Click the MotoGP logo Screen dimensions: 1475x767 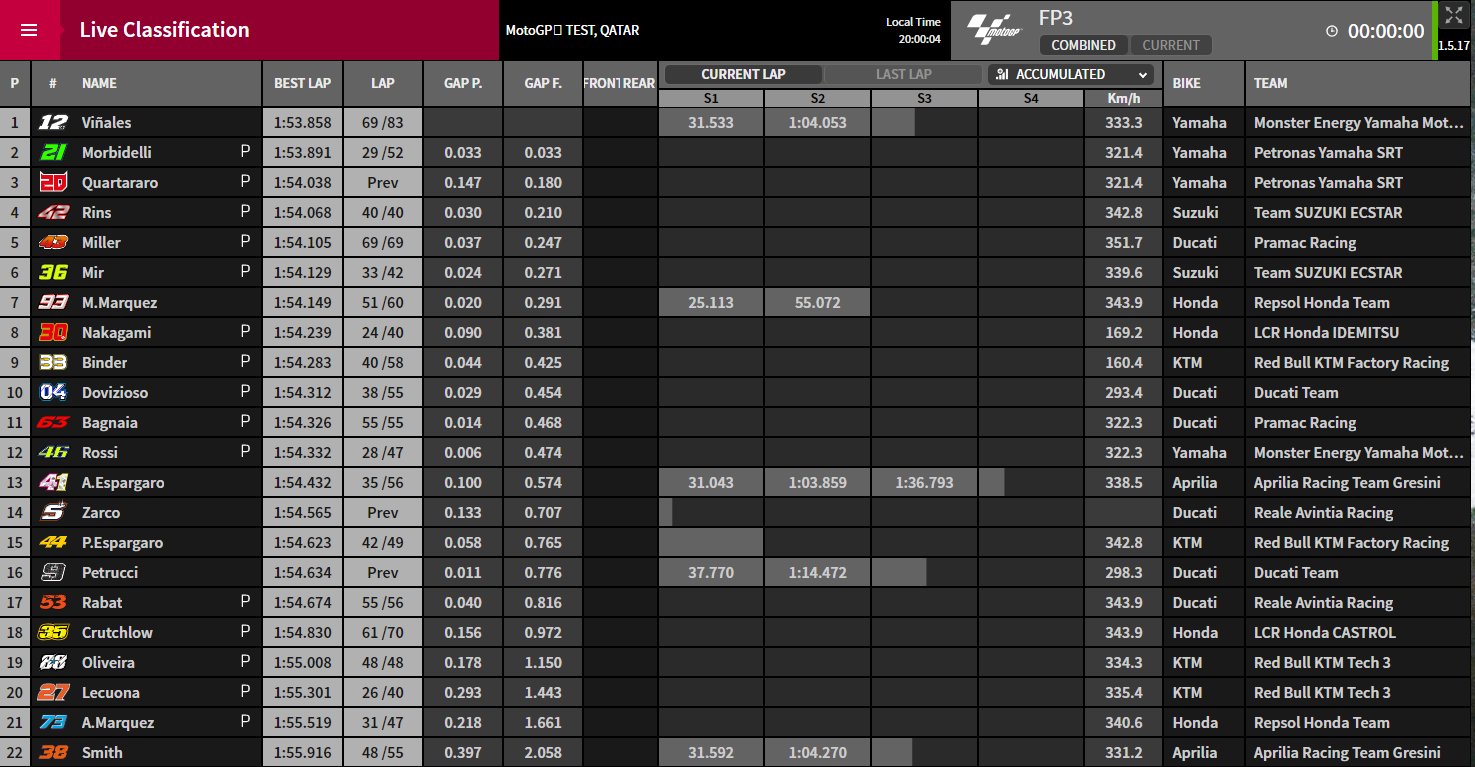(993, 30)
